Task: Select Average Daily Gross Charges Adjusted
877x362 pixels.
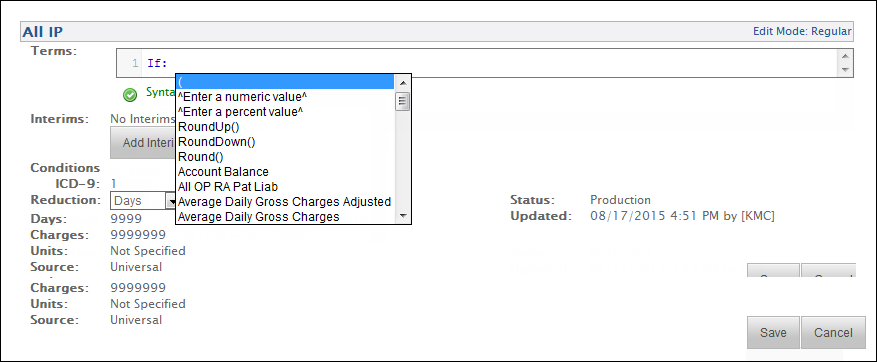Action: (x=285, y=201)
